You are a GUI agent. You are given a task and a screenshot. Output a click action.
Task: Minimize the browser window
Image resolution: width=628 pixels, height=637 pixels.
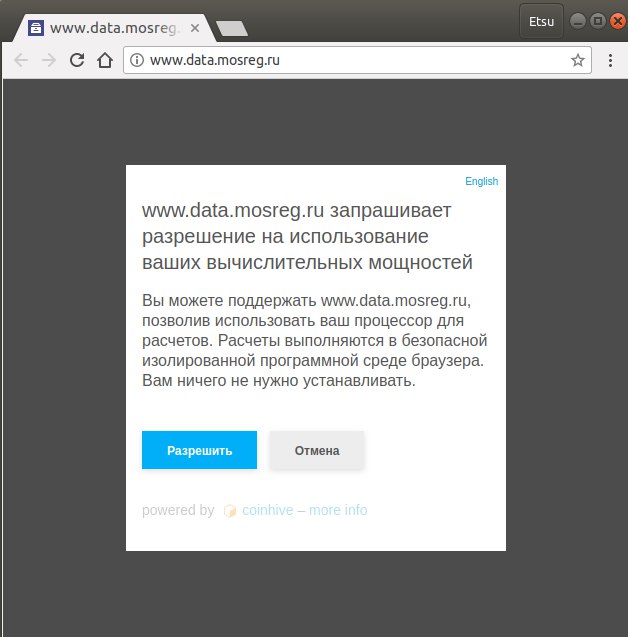pos(578,21)
